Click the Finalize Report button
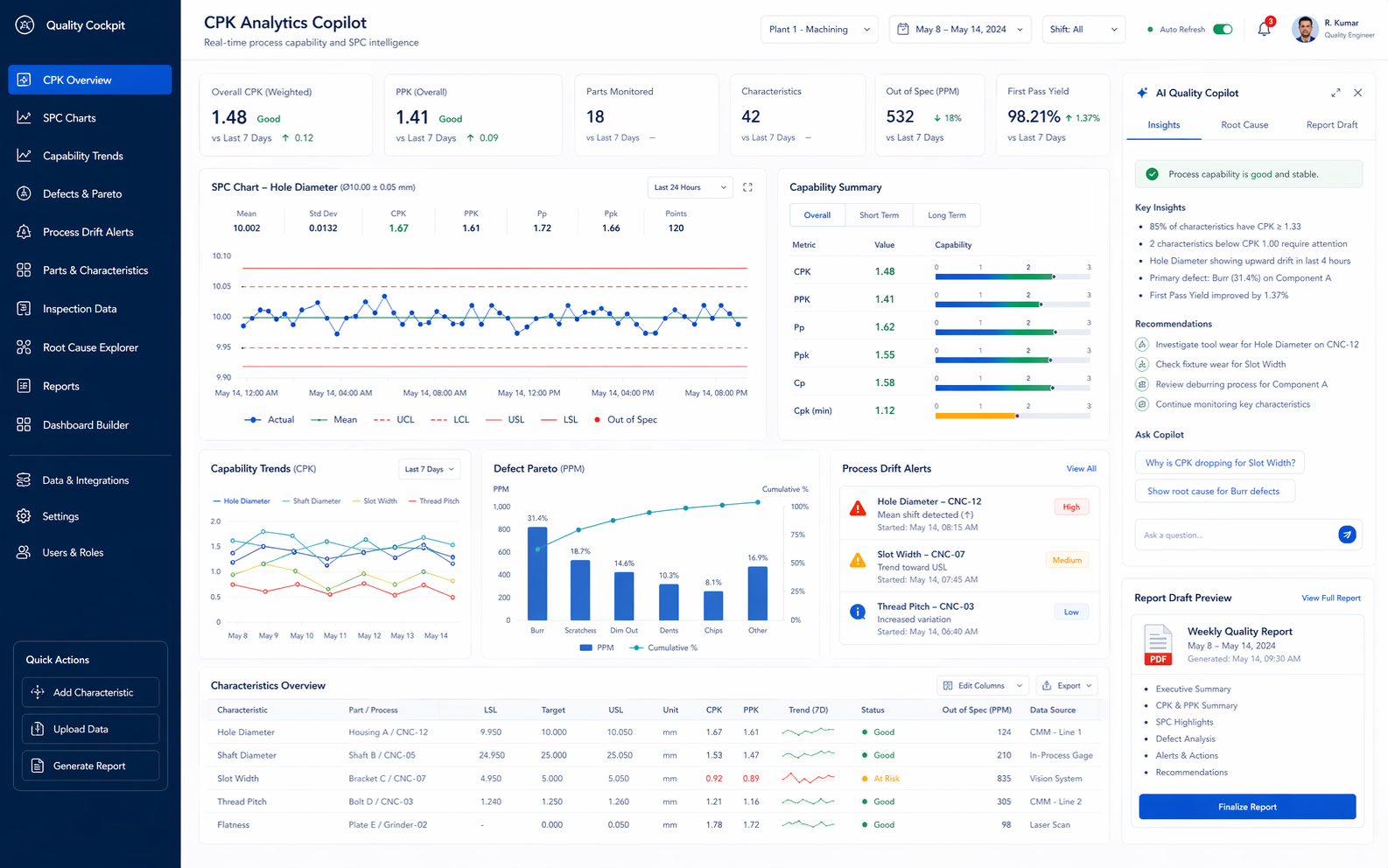 pyautogui.click(x=1247, y=807)
